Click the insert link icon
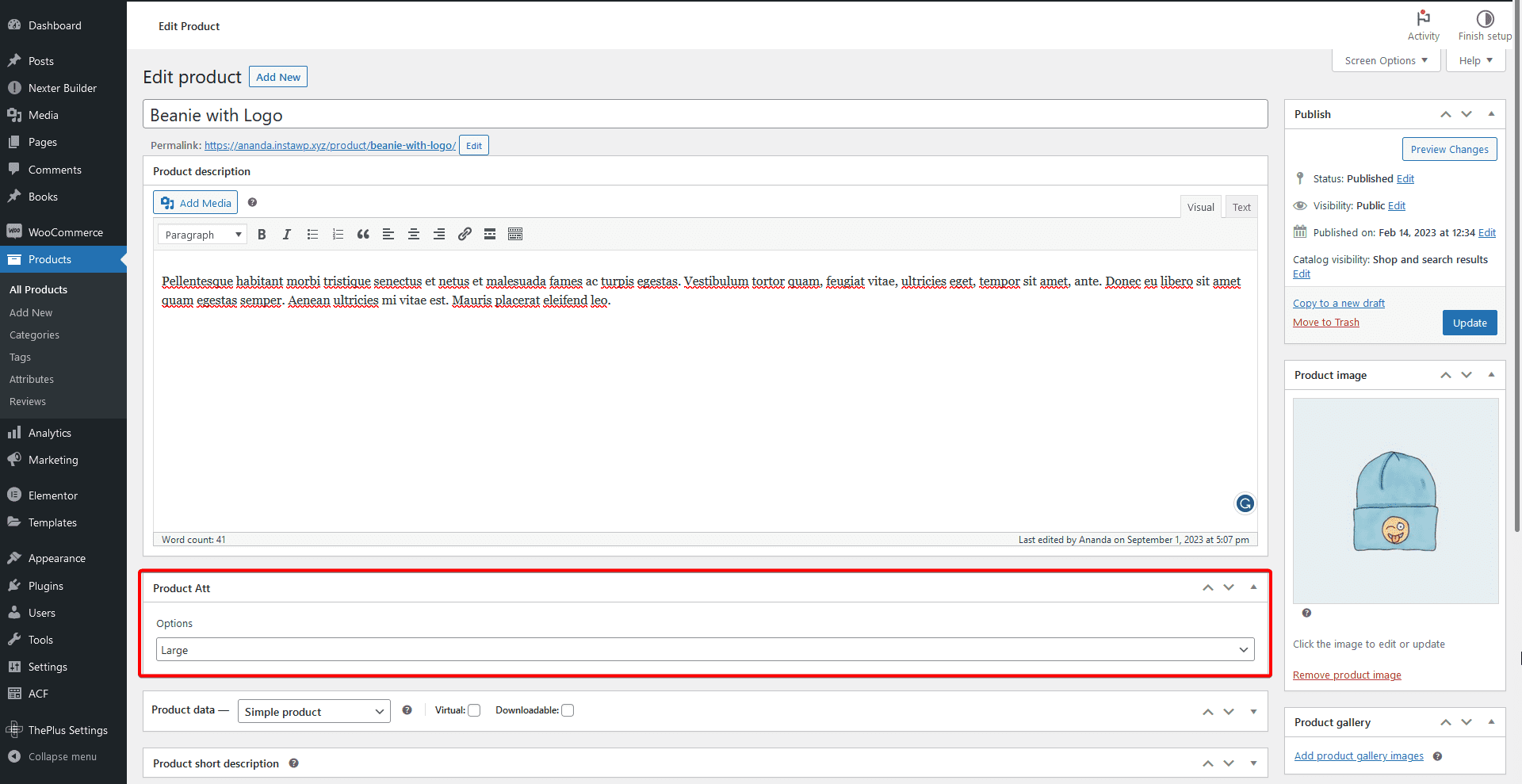 click(465, 234)
